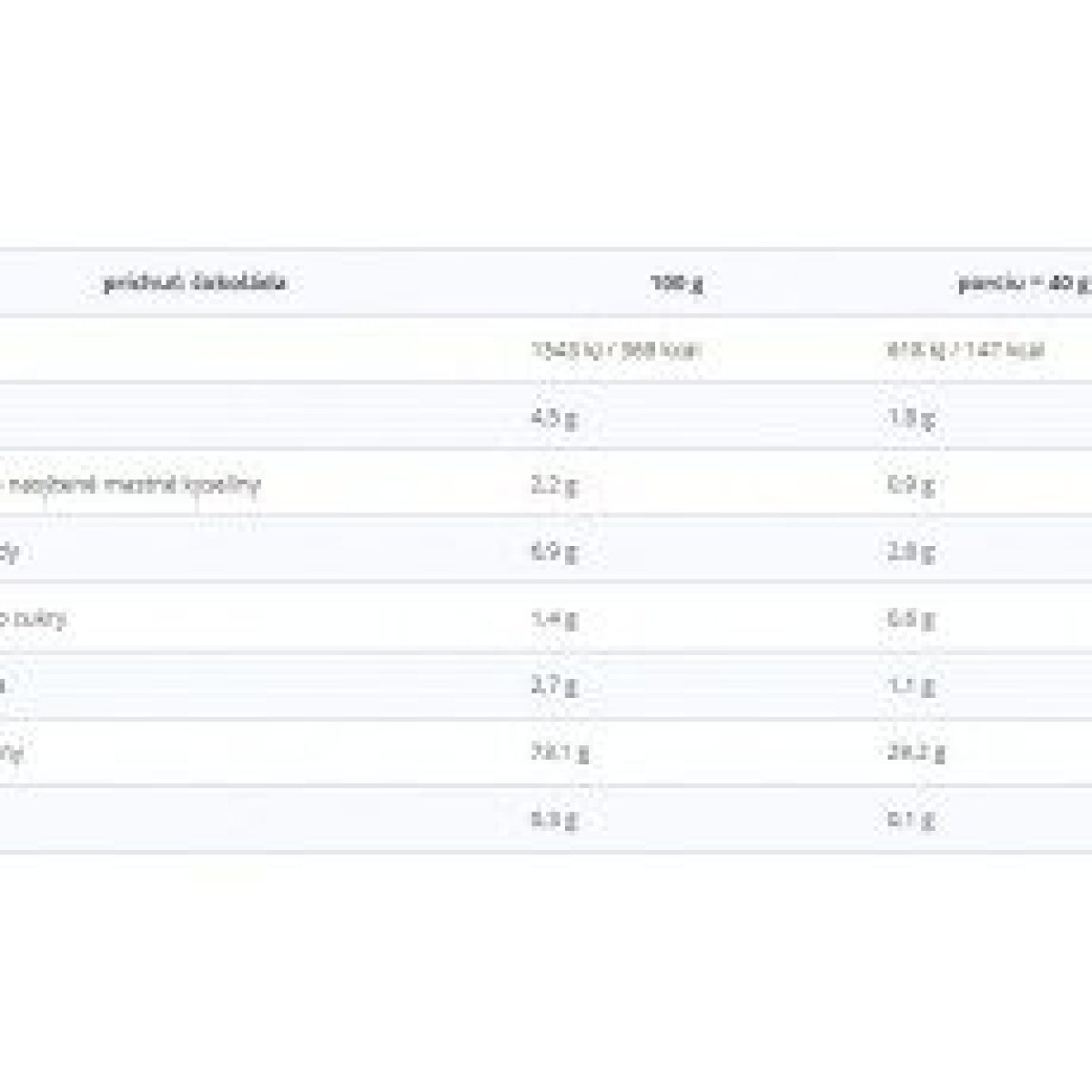
Task: Click the 6,9 g value cell
Action: pos(553,551)
